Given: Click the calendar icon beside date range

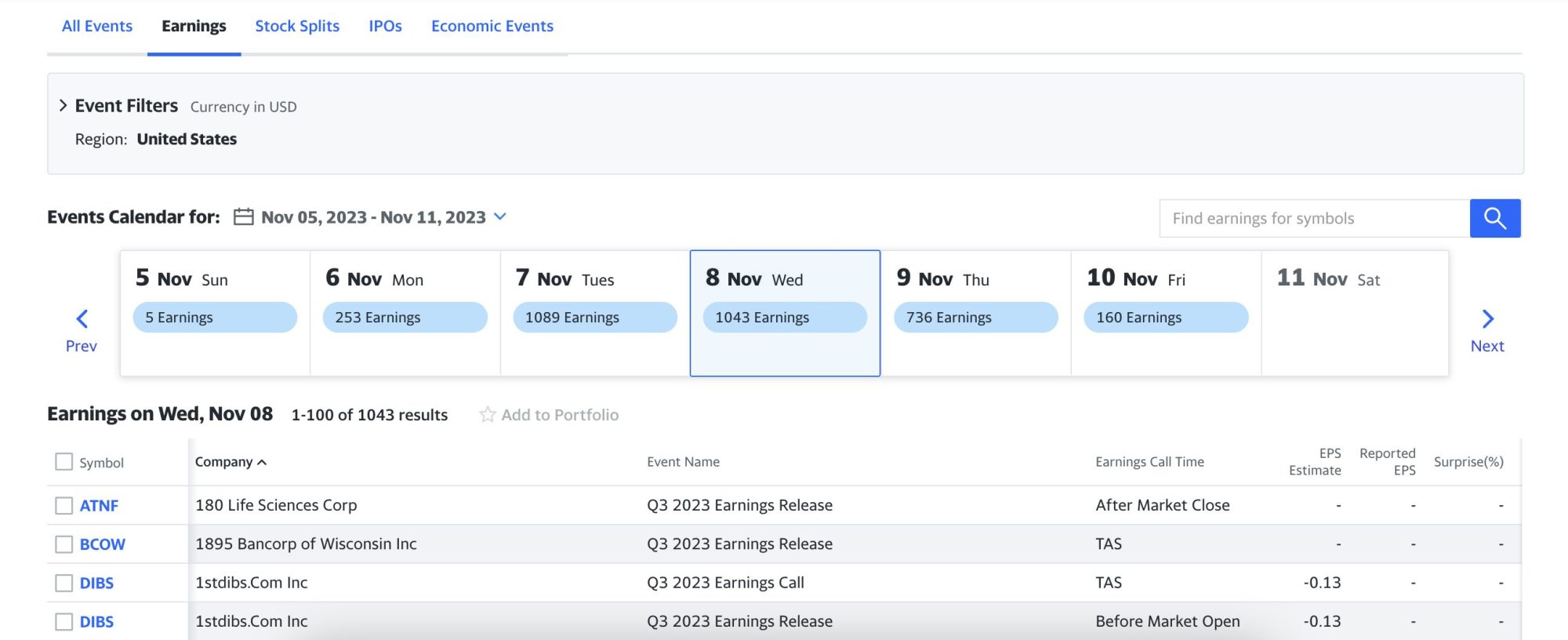Looking at the screenshot, I should click(244, 217).
